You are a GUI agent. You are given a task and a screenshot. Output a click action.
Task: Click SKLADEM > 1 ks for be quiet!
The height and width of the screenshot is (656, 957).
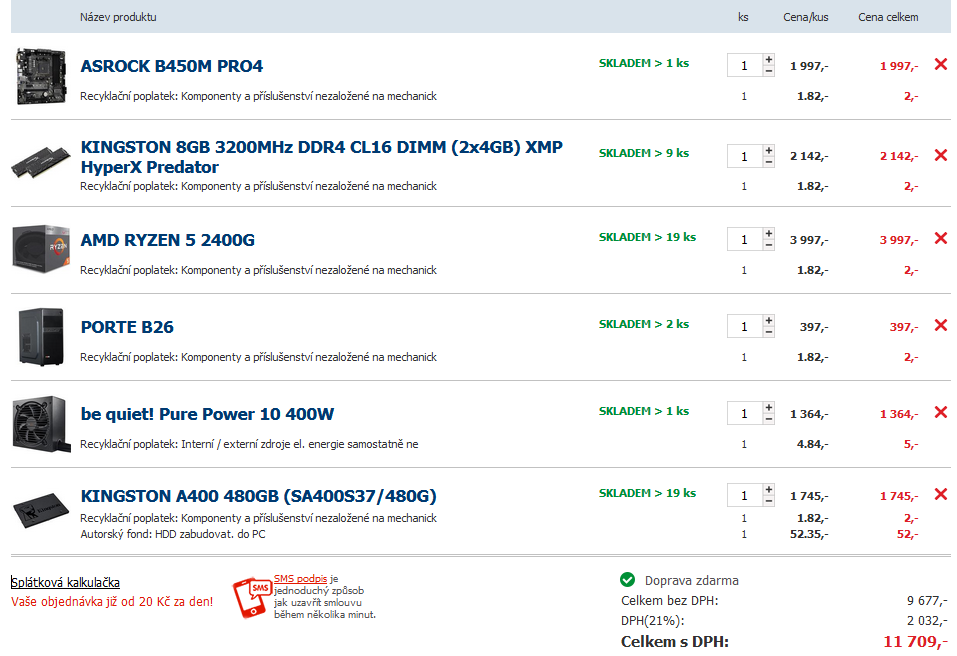point(644,411)
